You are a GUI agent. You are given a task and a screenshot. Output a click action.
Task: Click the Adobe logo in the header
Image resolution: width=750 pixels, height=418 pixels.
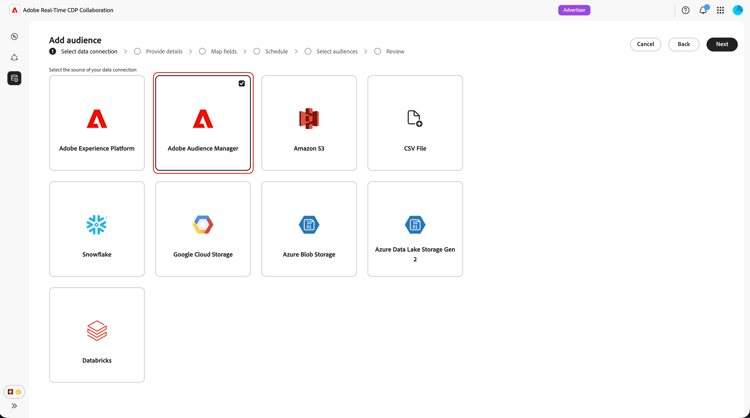(15, 10)
